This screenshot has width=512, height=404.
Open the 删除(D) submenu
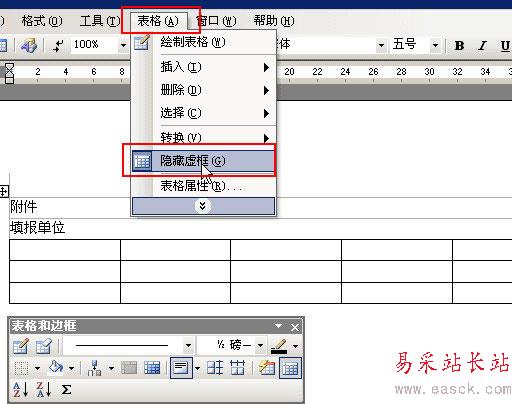(x=204, y=90)
